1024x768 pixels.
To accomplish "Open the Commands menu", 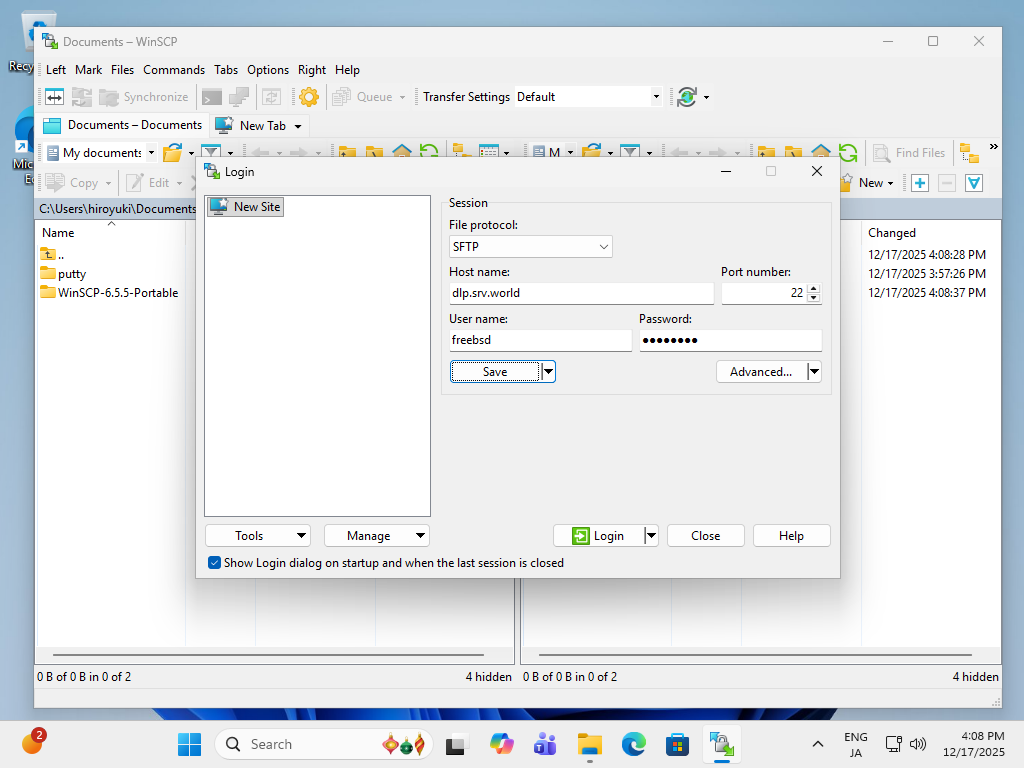I will (x=174, y=70).
